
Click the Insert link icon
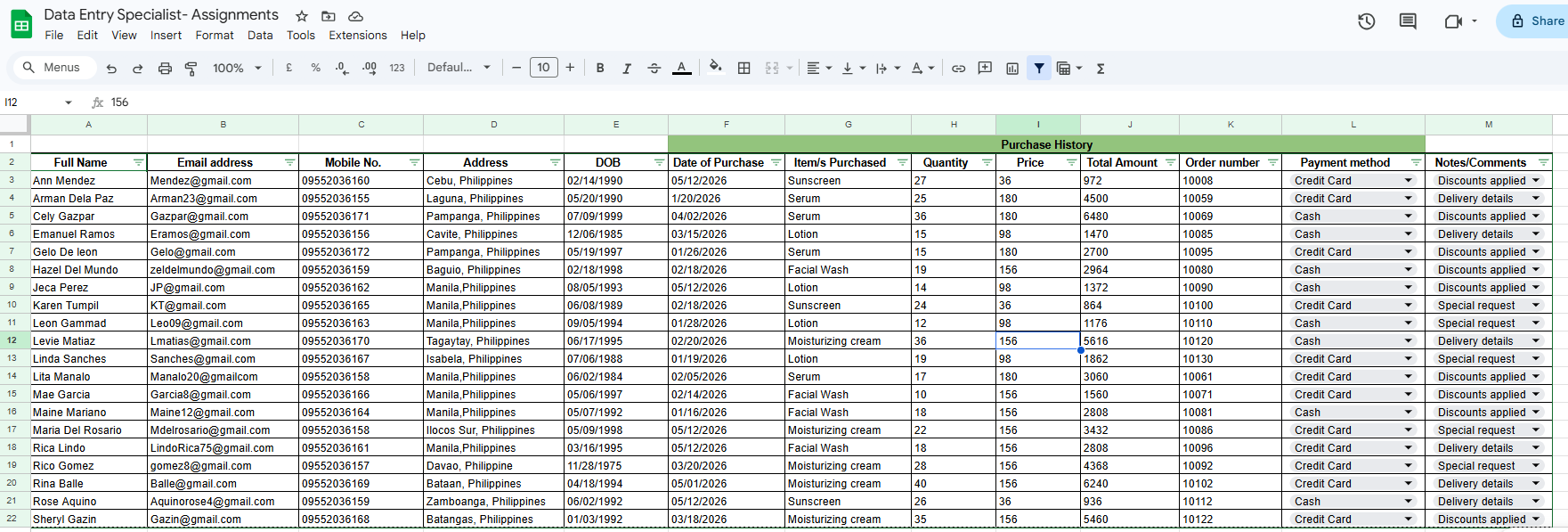click(x=958, y=68)
